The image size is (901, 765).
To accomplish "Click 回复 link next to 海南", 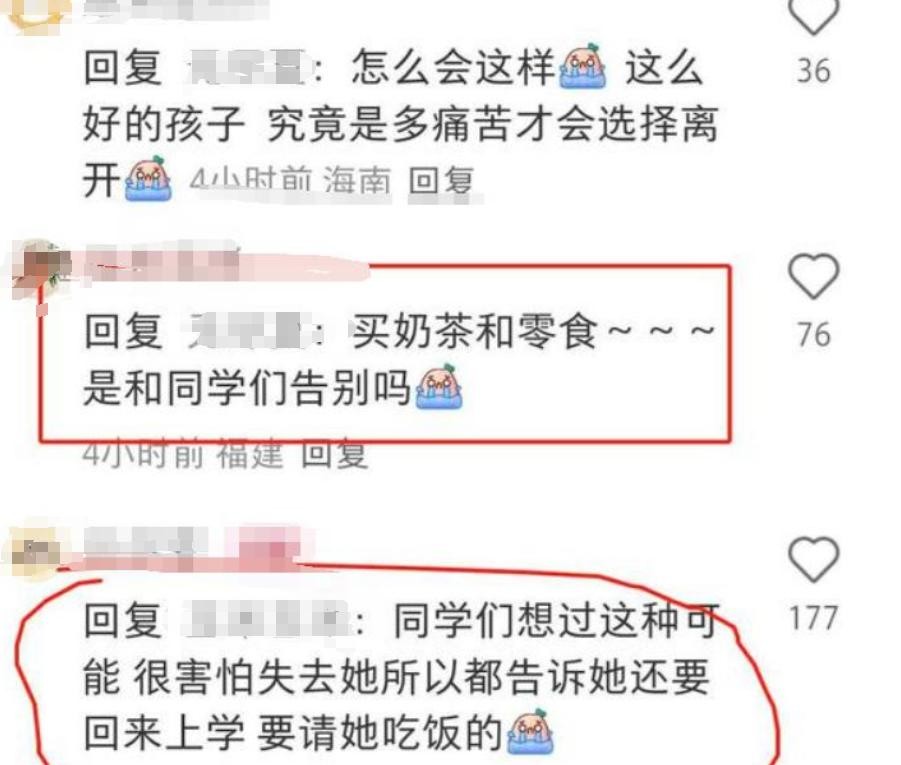I will tap(441, 181).
